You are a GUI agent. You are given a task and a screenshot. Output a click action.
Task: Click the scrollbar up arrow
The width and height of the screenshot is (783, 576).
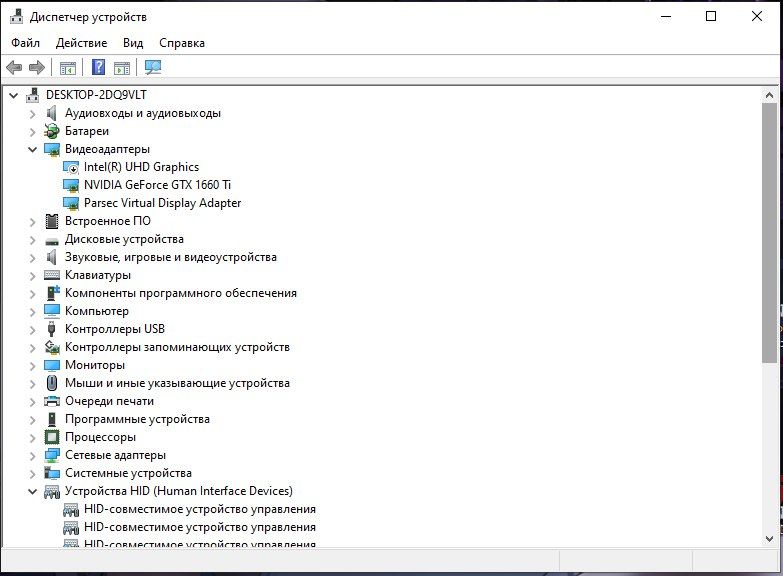click(x=769, y=95)
